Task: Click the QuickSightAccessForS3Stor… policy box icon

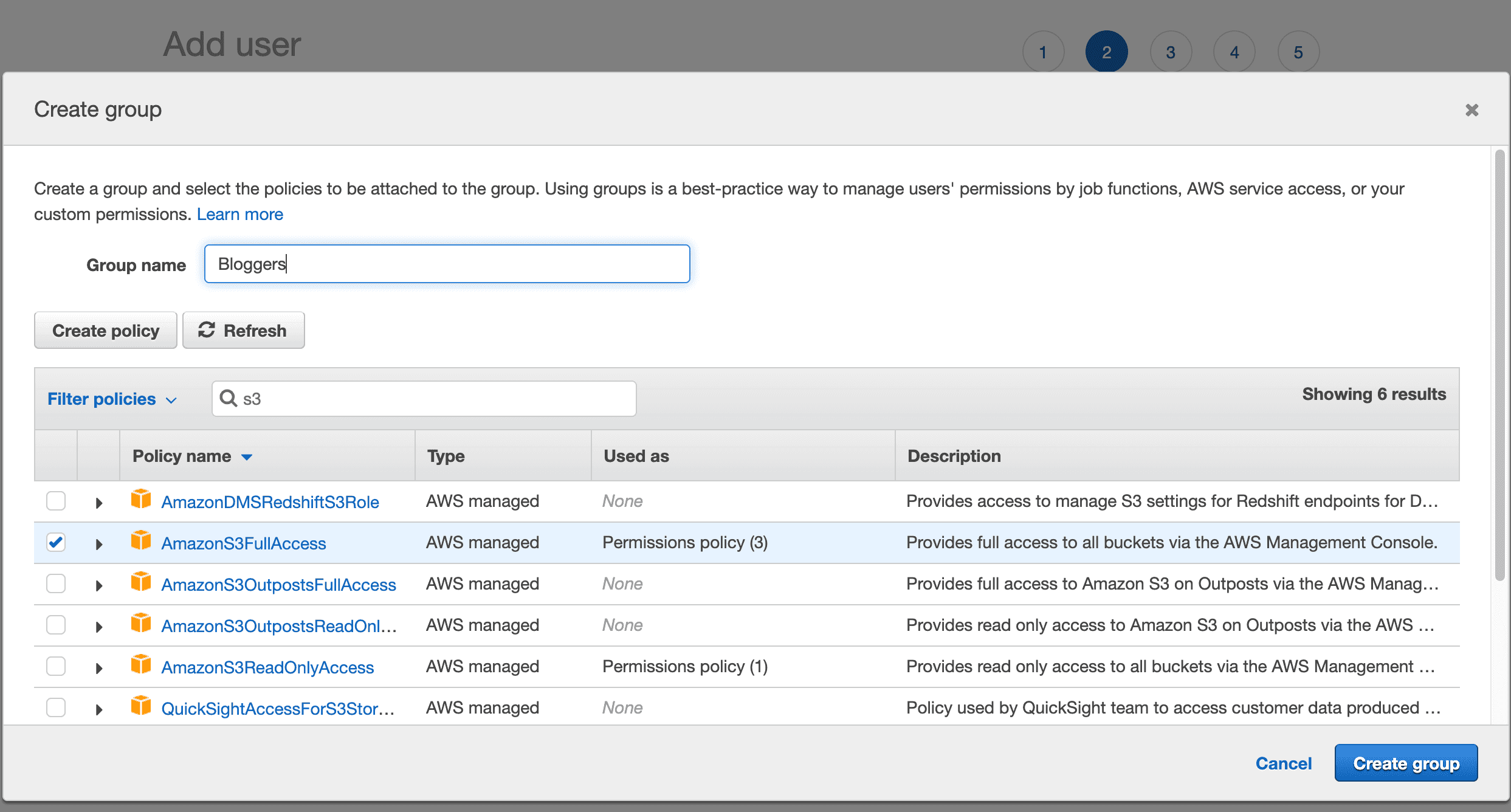Action: point(141,706)
